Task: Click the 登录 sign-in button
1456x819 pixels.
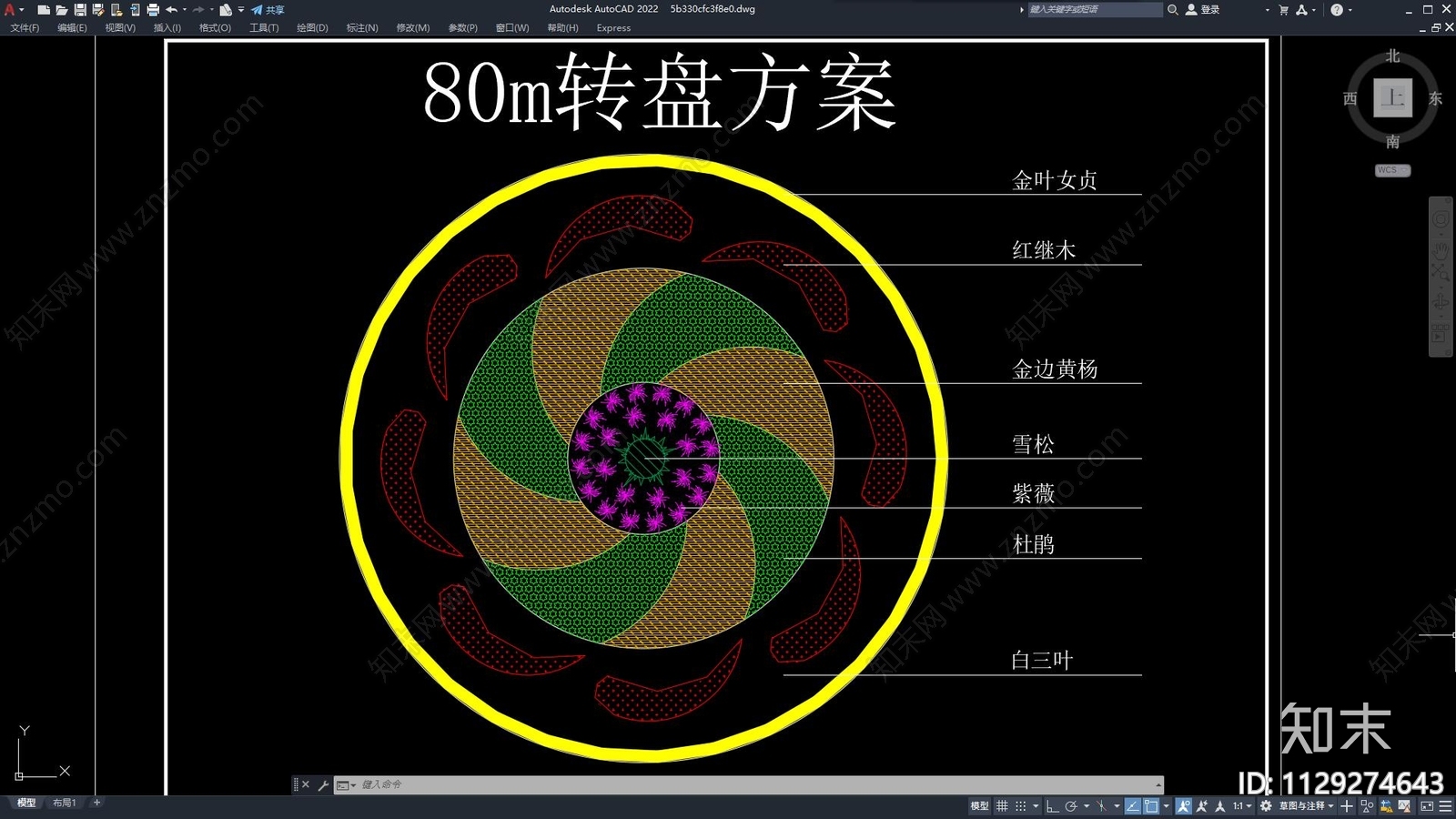Action: (1203, 10)
